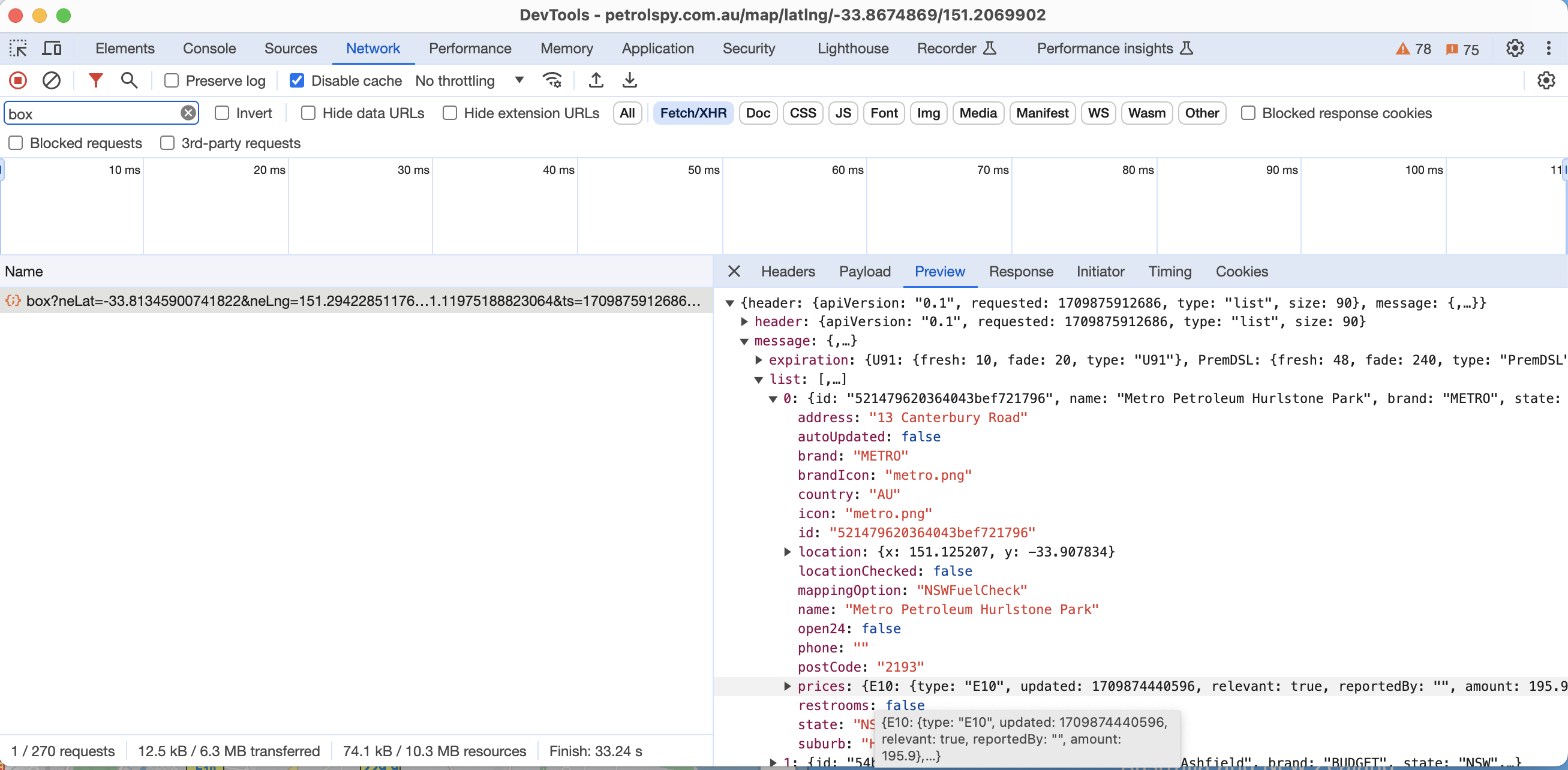Enable Preserve log checkbox
The height and width of the screenshot is (770, 1568).
tap(172, 80)
